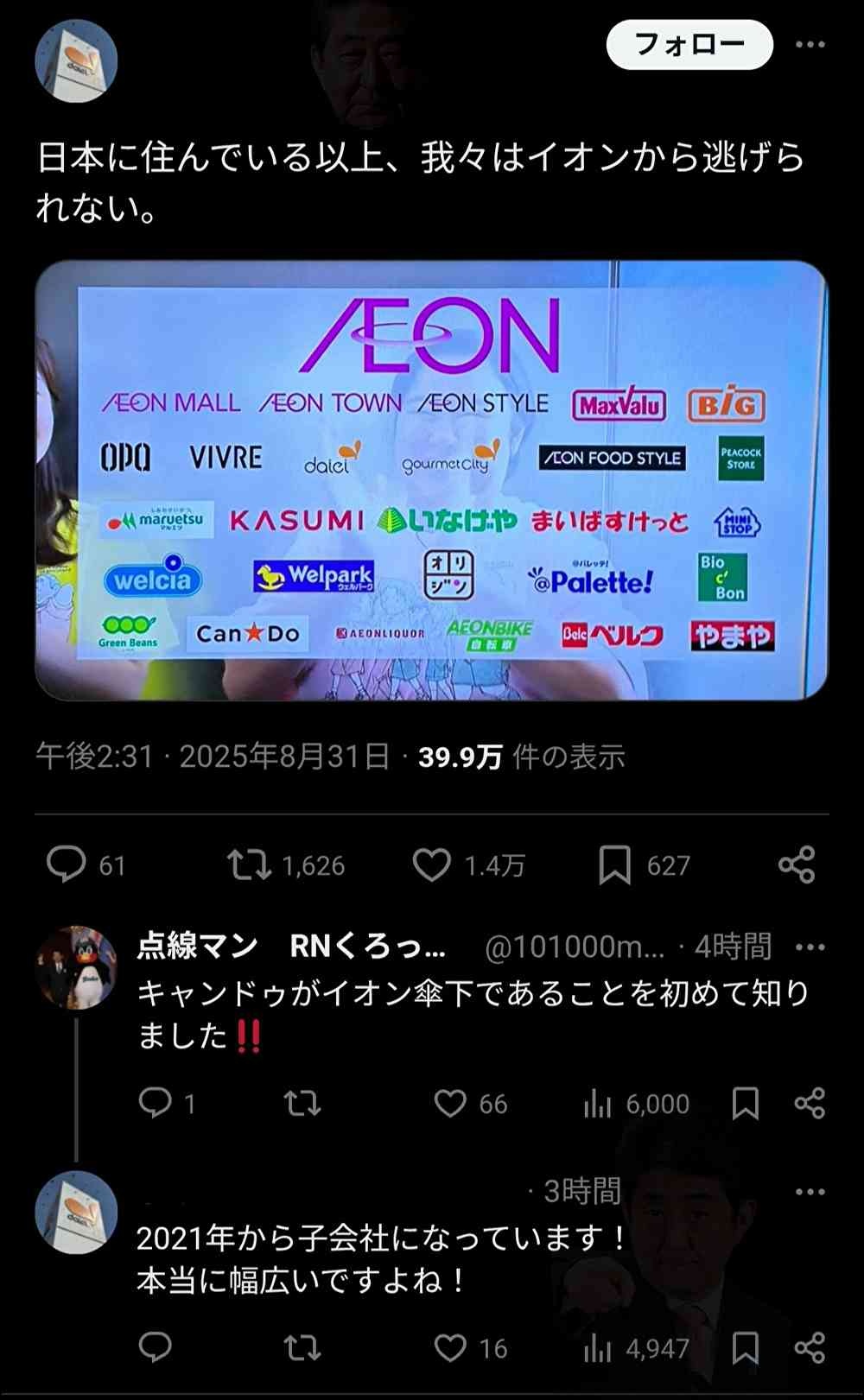The image size is (864, 1400).
Task: Open the @101000m... username link
Action: coord(575,947)
